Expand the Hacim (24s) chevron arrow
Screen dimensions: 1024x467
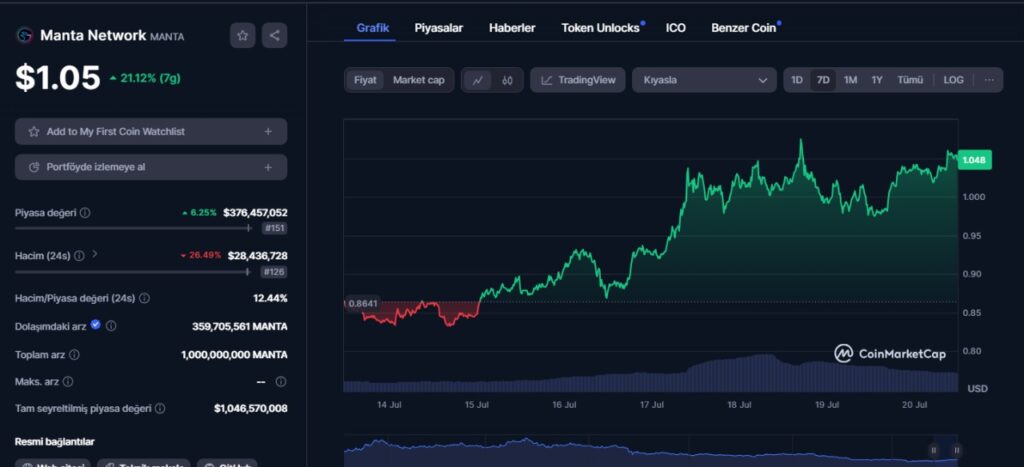coord(95,254)
